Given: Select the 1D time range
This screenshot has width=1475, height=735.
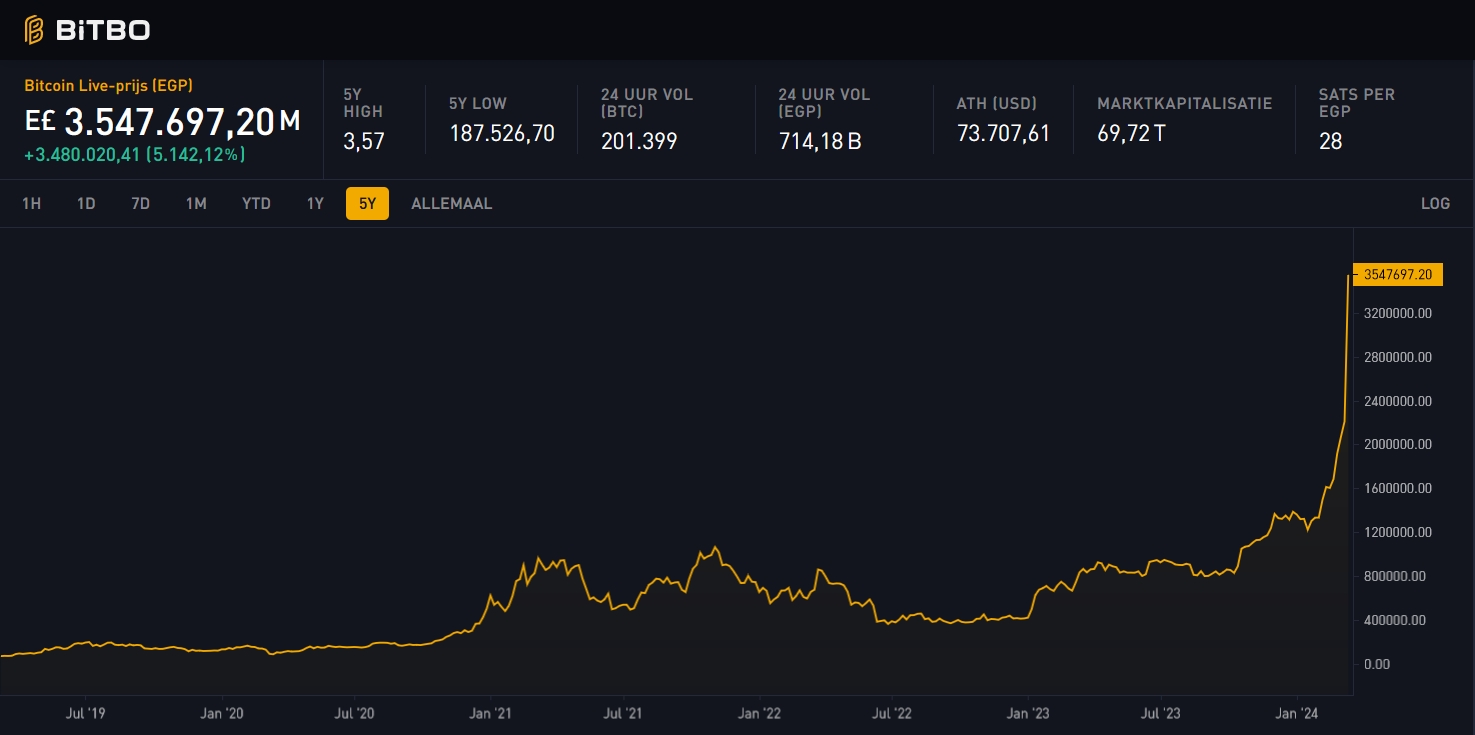Looking at the screenshot, I should coord(86,203).
